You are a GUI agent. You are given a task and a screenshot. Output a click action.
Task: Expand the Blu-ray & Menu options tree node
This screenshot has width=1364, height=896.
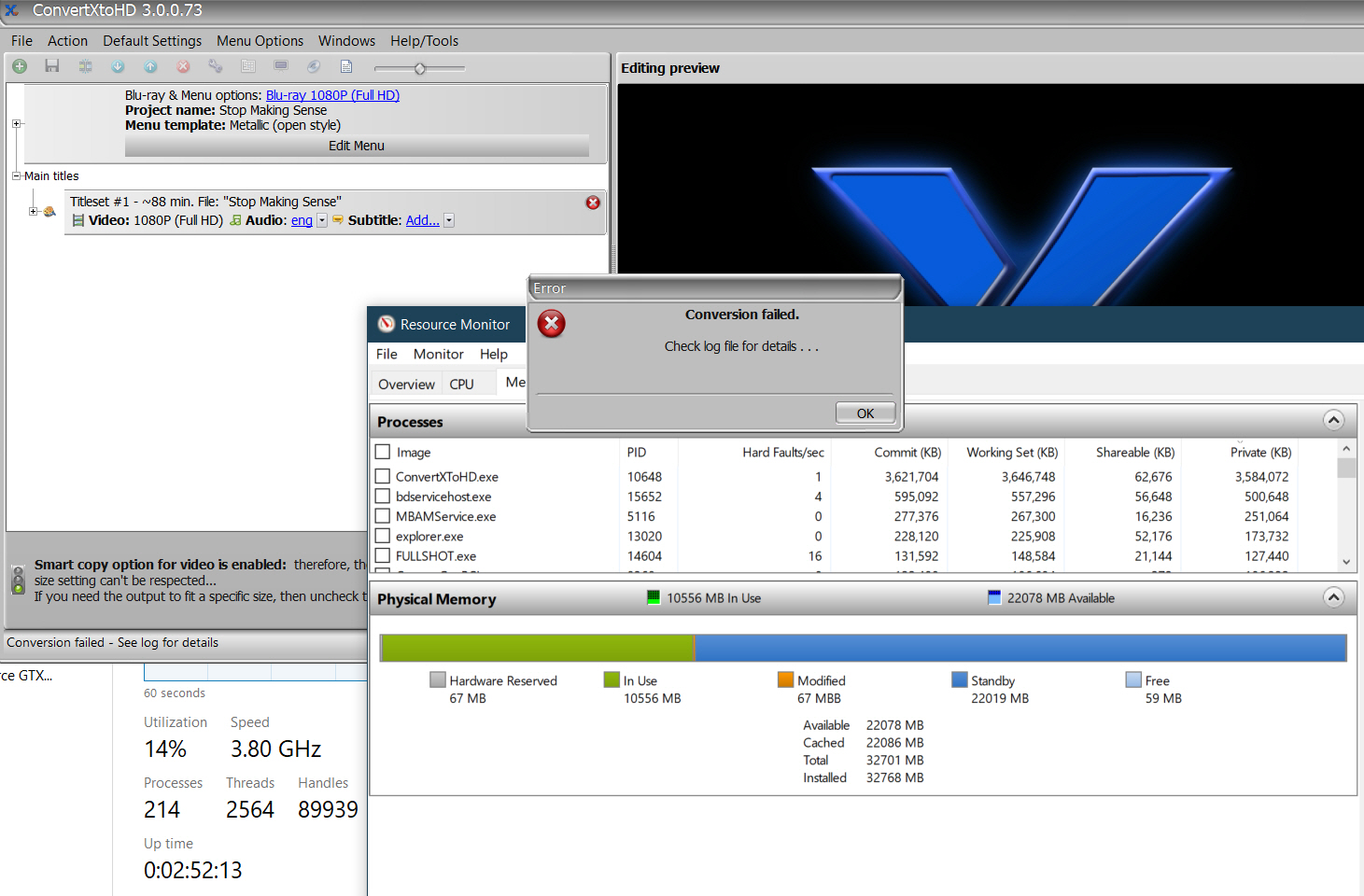coord(16,123)
